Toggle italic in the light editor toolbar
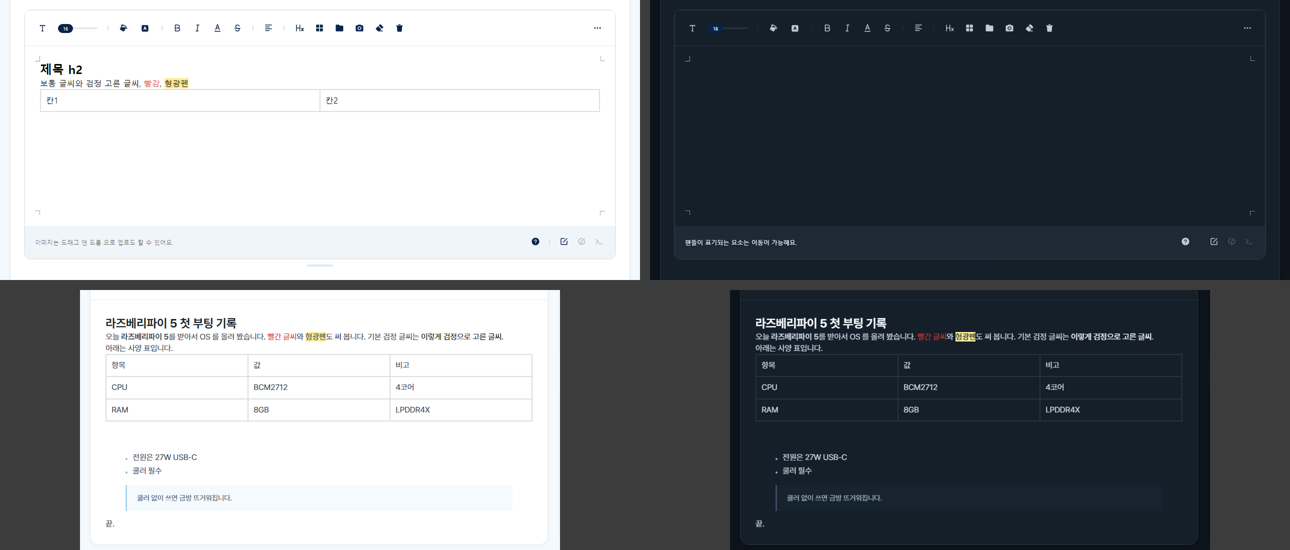 click(197, 28)
